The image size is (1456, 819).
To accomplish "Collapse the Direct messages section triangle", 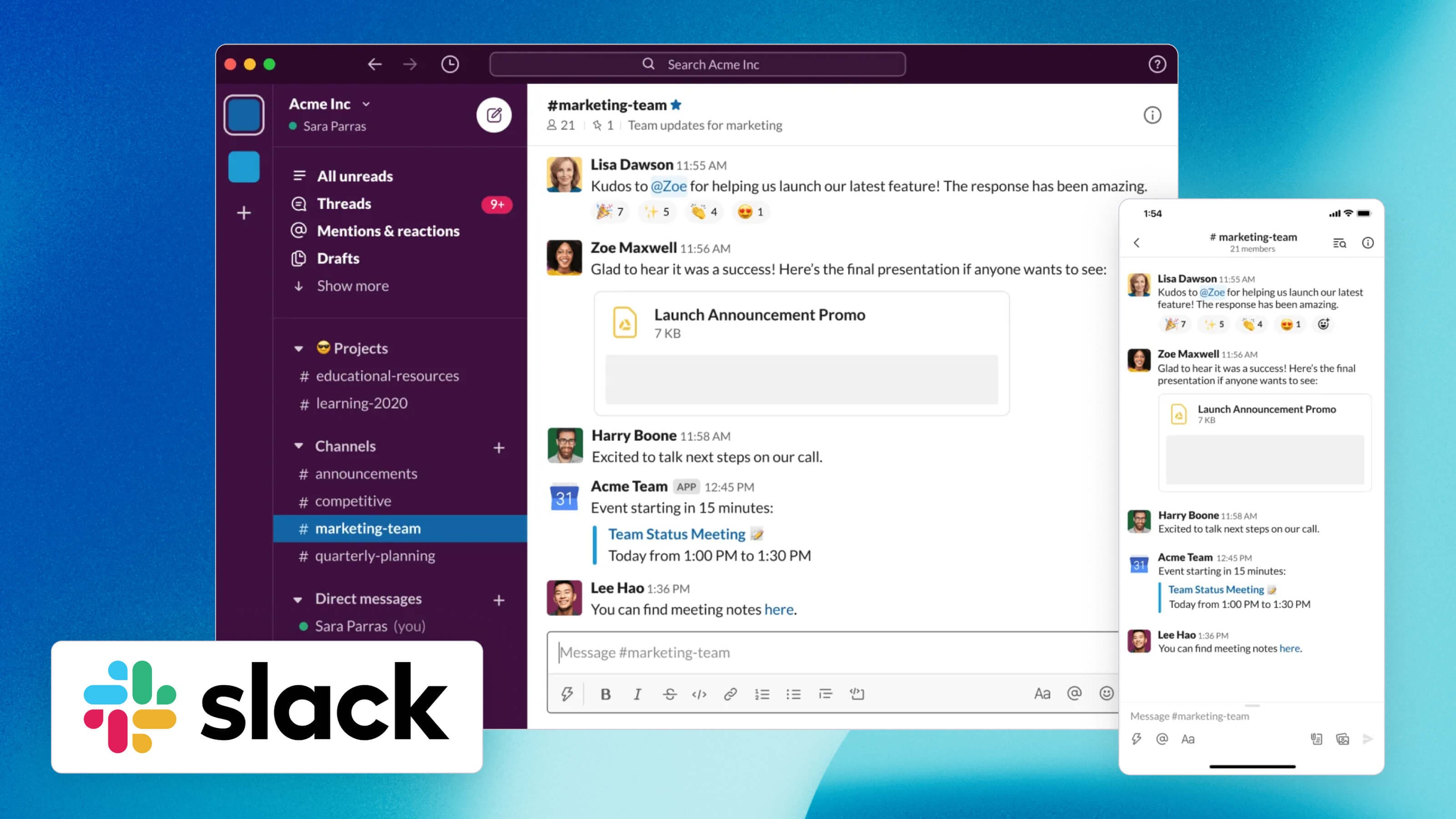I will 298,599.
